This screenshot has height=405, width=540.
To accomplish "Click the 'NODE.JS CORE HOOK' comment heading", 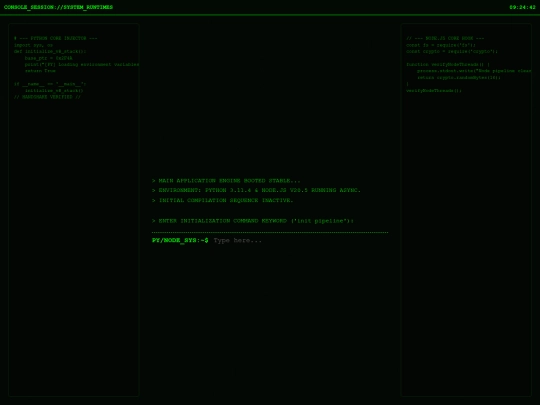I will click(445, 38).
